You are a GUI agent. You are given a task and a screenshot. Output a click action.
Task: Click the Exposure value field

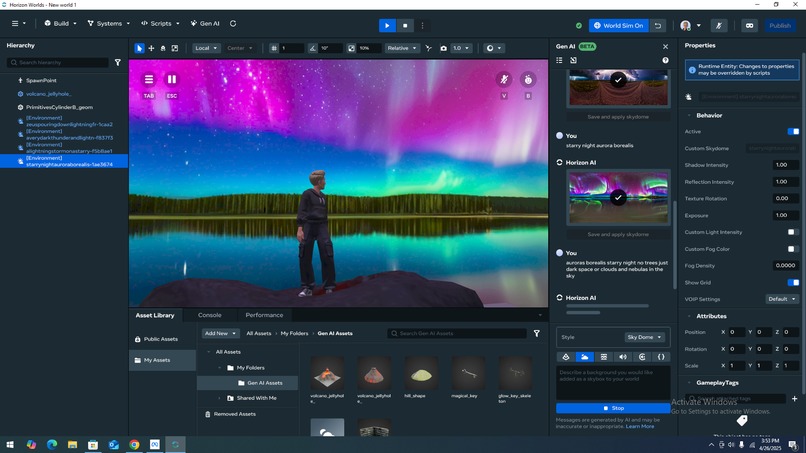tap(785, 215)
